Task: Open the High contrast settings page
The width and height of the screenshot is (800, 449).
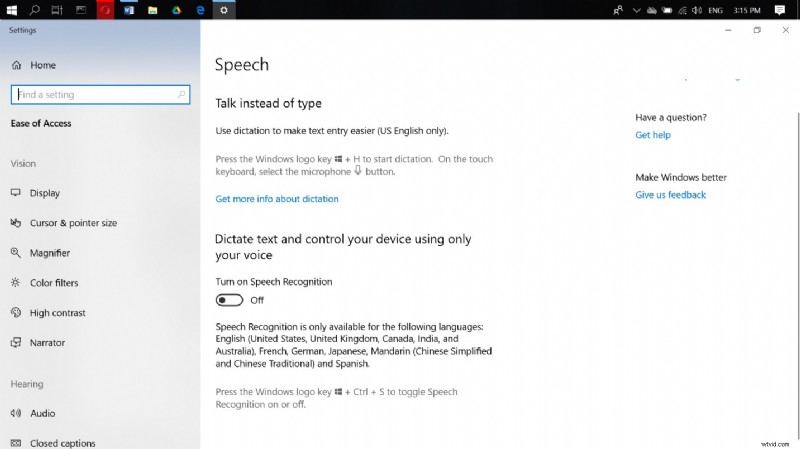Action: tap(48, 313)
